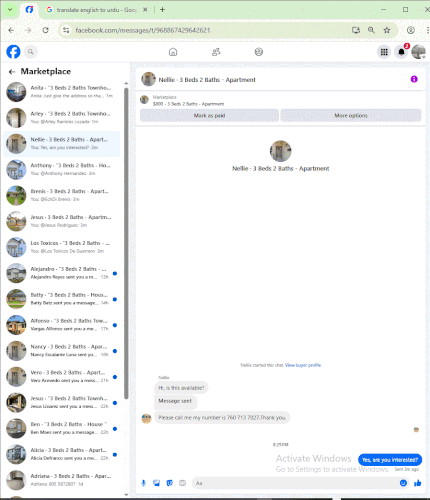Click the browser back button
This screenshot has width=430, height=500.
coord(11,30)
